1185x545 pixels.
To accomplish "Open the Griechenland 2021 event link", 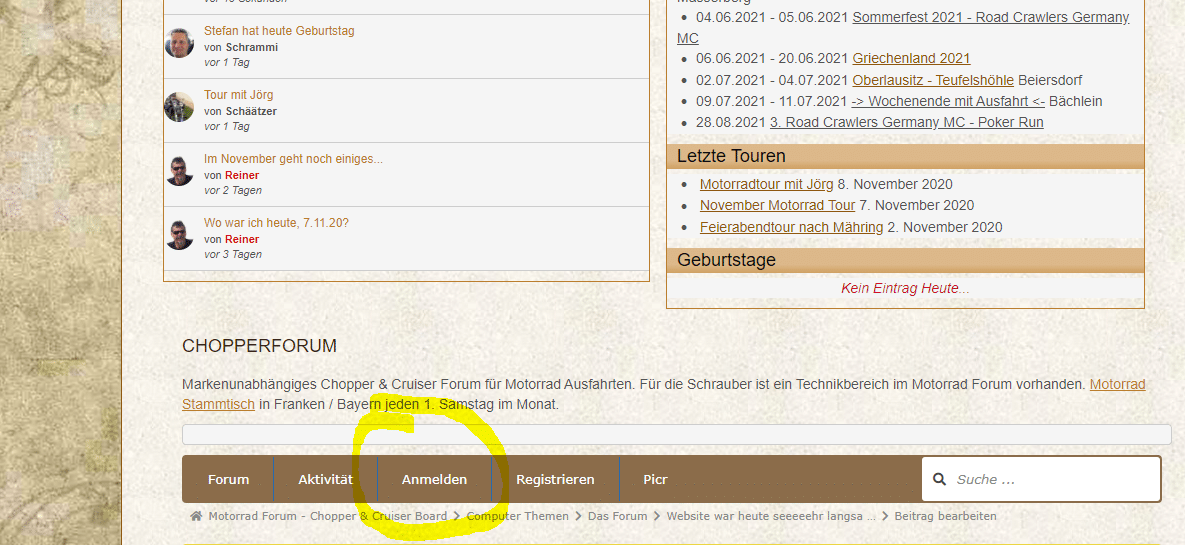I will [x=911, y=59].
